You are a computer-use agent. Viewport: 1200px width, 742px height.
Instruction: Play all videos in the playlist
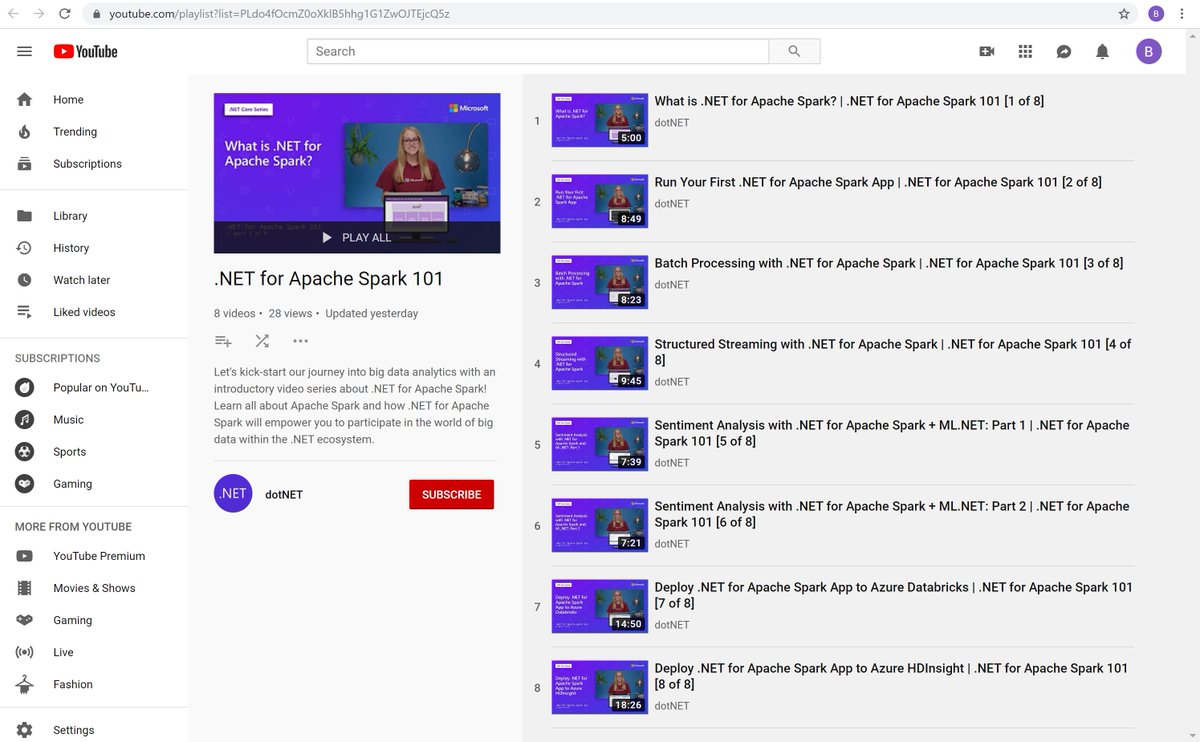(357, 237)
